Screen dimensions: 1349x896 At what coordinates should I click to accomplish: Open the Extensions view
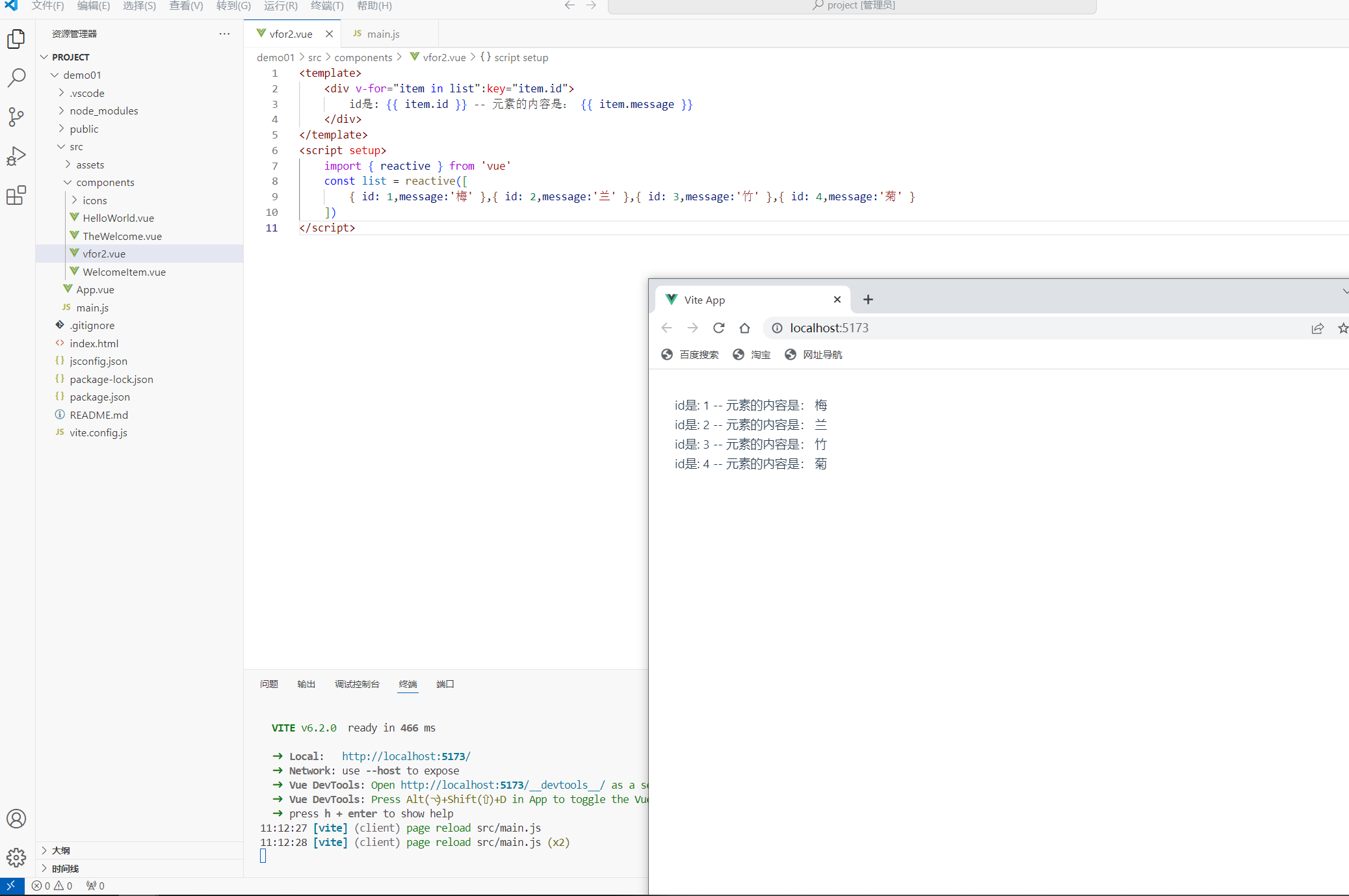[16, 195]
